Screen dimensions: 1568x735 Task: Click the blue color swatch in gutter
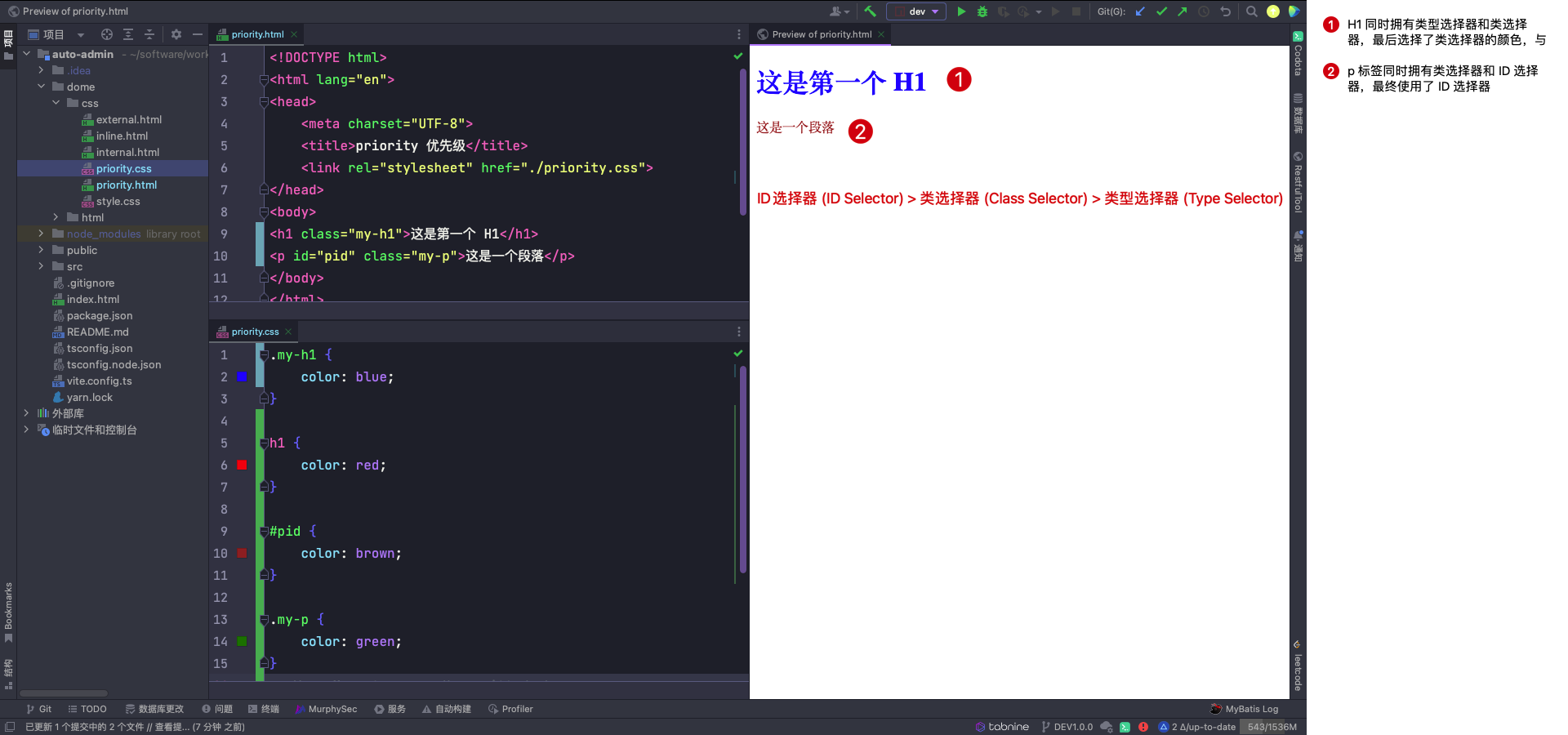click(x=242, y=376)
